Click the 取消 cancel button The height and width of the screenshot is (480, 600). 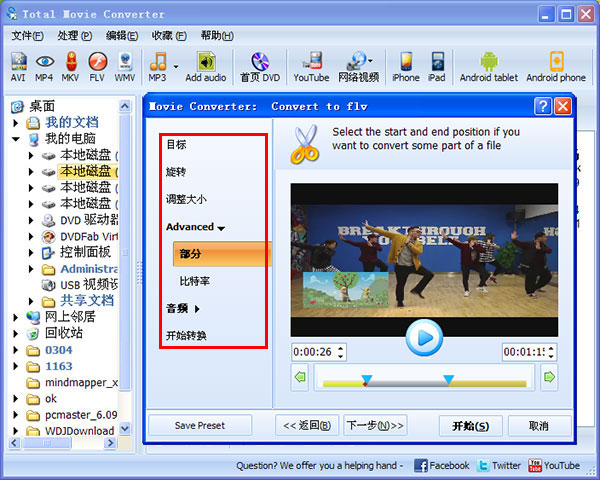click(x=539, y=426)
